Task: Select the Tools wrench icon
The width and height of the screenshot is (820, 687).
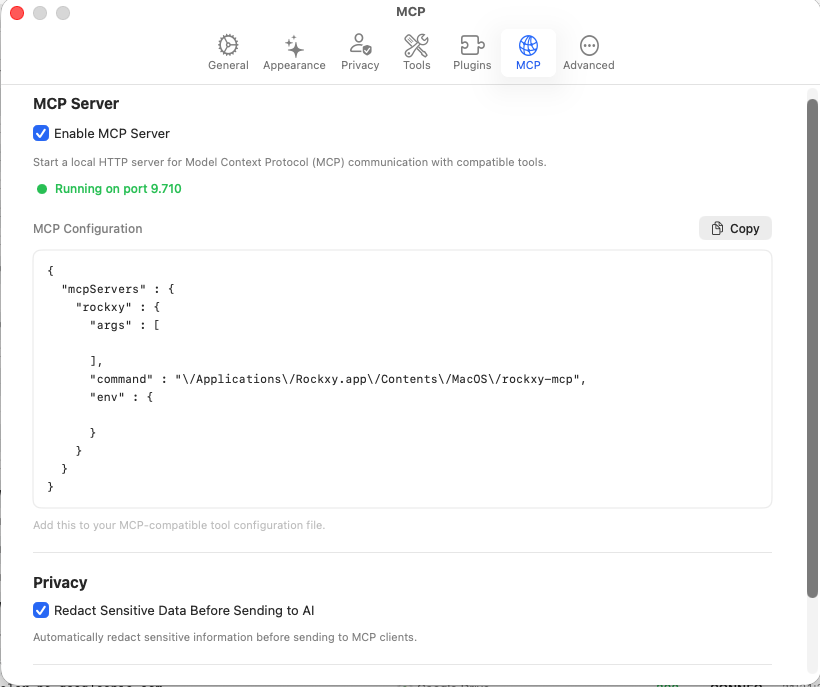Action: pyautogui.click(x=416, y=47)
